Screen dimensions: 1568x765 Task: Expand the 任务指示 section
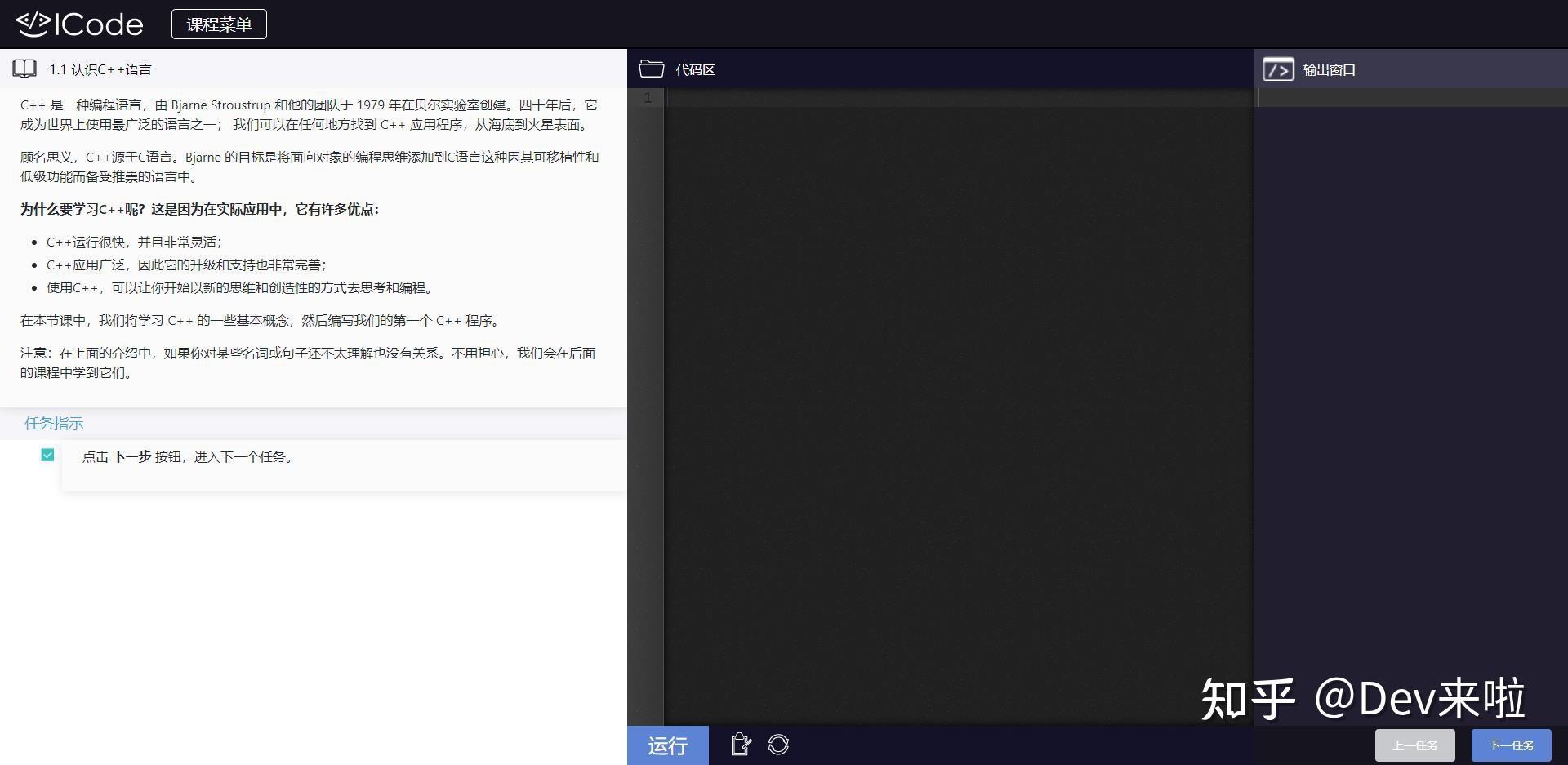(54, 423)
